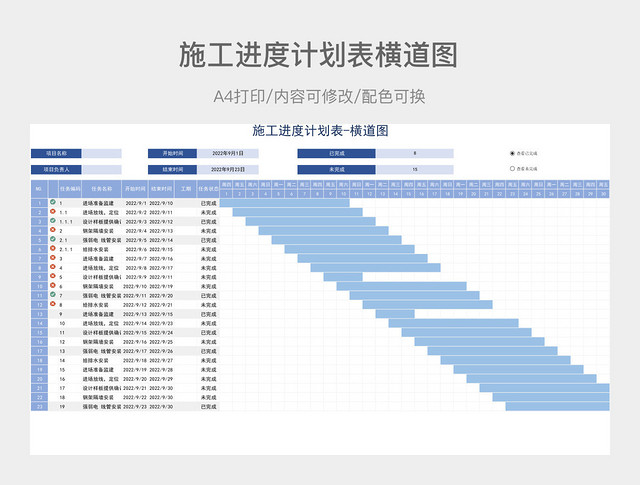Click the red cross icon for task code 2.1.1
This screenshot has width=640, height=485.
point(53,248)
